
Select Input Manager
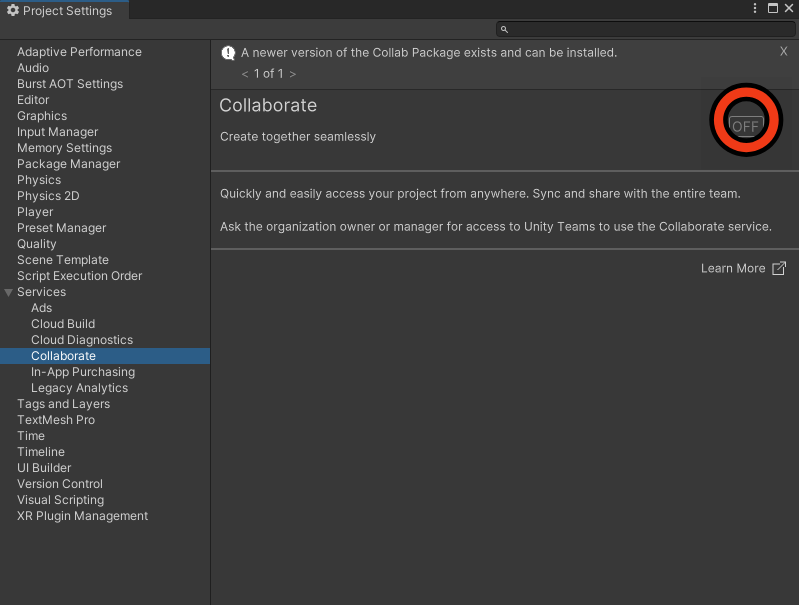pos(58,132)
